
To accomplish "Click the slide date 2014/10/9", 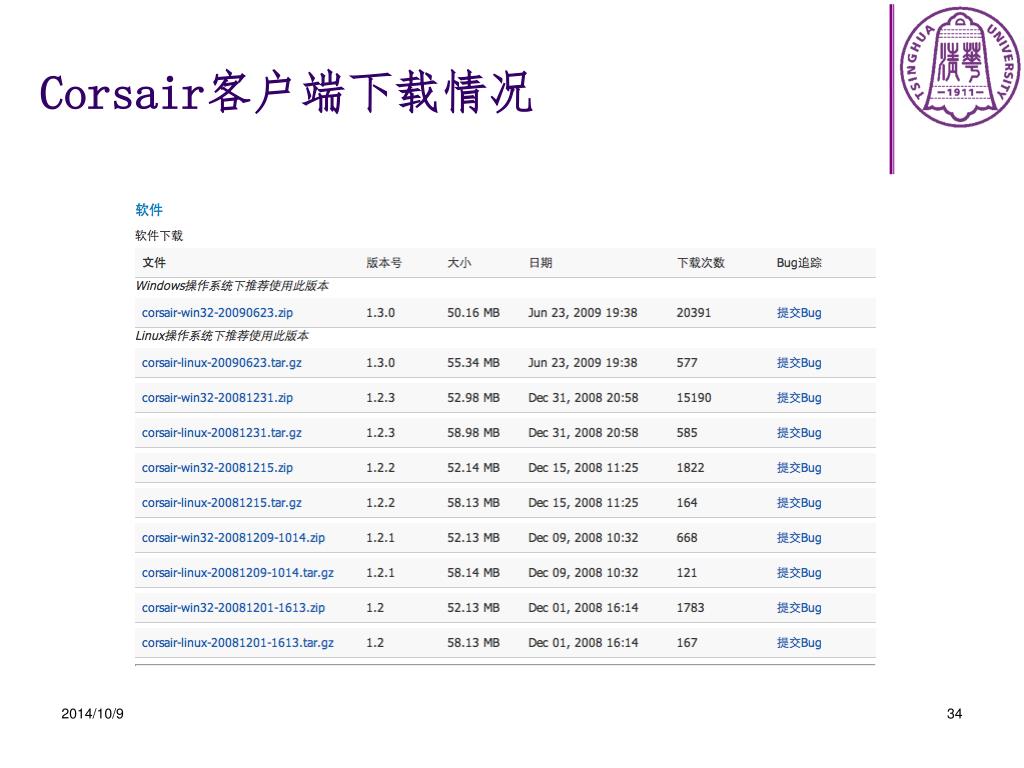I will (93, 714).
